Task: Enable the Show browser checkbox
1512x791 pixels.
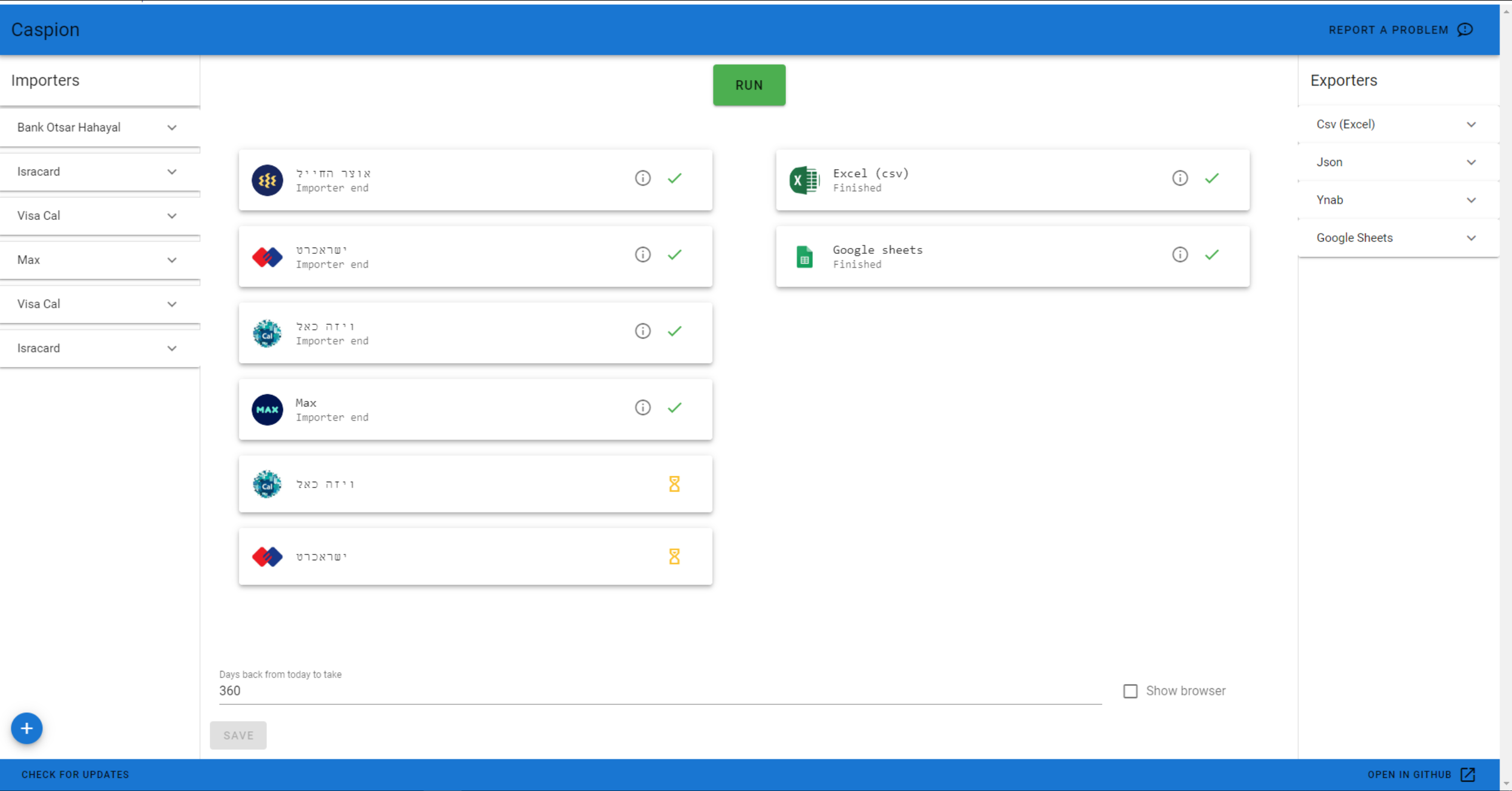Action: pyautogui.click(x=1130, y=691)
